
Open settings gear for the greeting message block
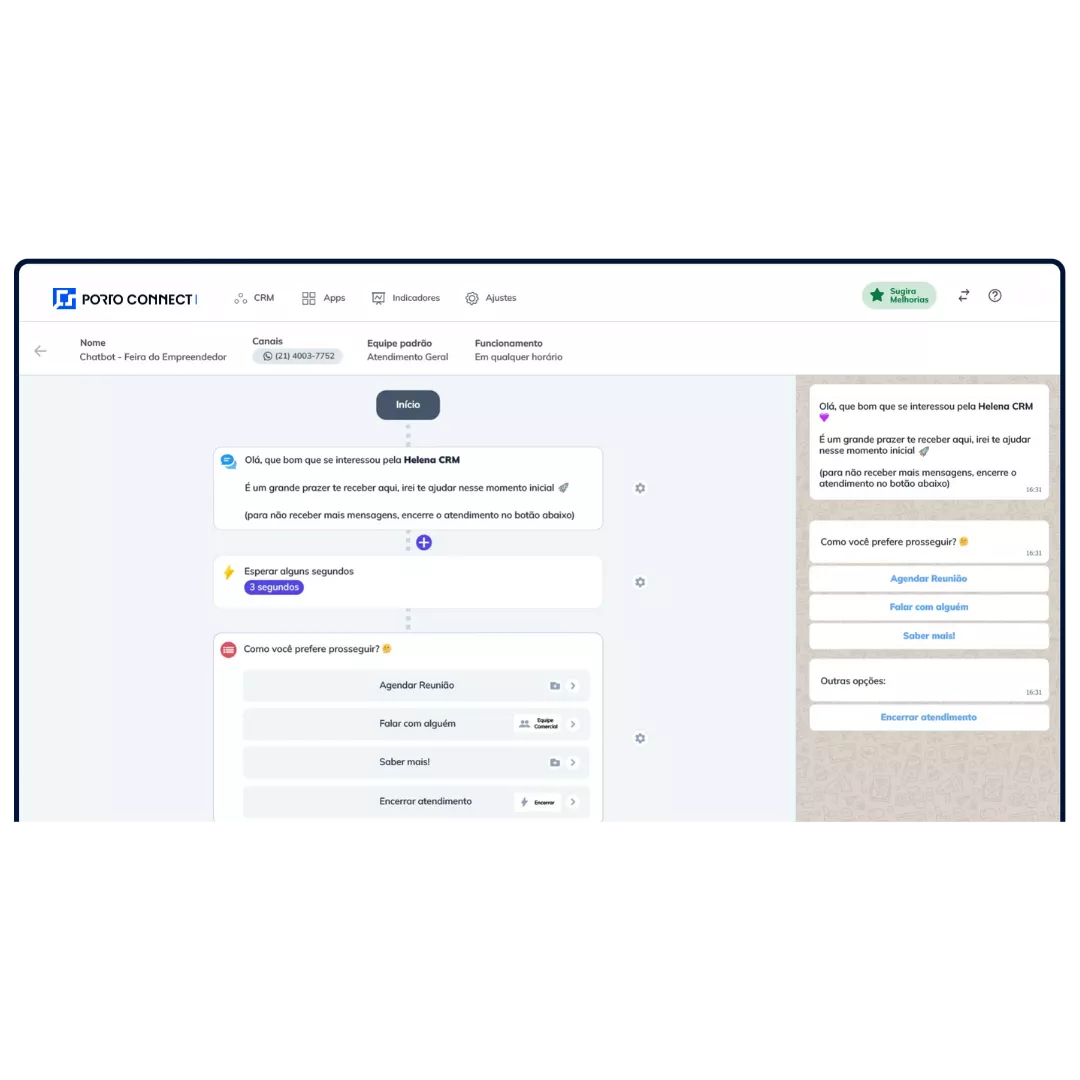640,488
